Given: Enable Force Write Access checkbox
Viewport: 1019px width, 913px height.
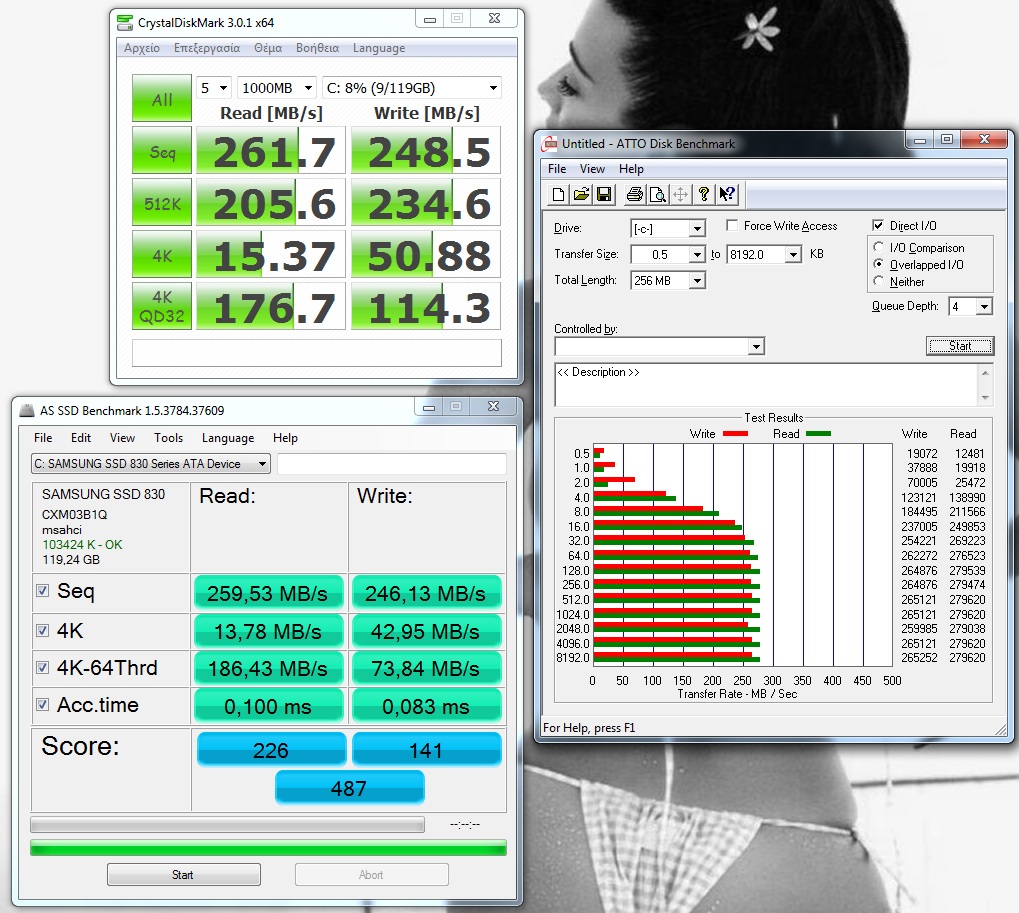Looking at the screenshot, I should pos(732,225).
